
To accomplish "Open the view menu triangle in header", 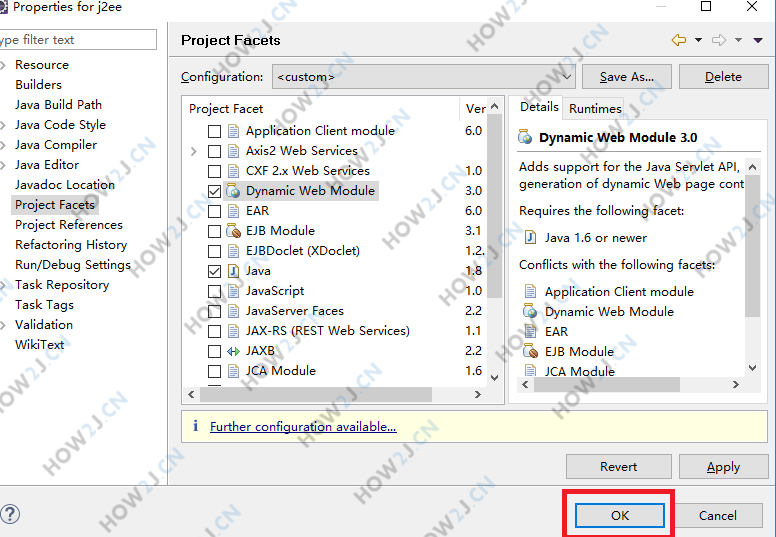I will 758,40.
